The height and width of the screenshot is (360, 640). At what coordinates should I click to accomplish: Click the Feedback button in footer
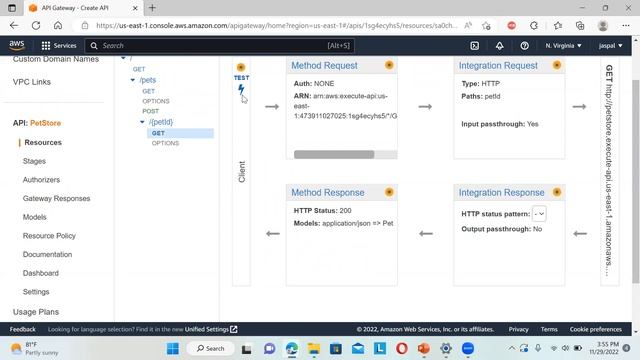click(23, 329)
